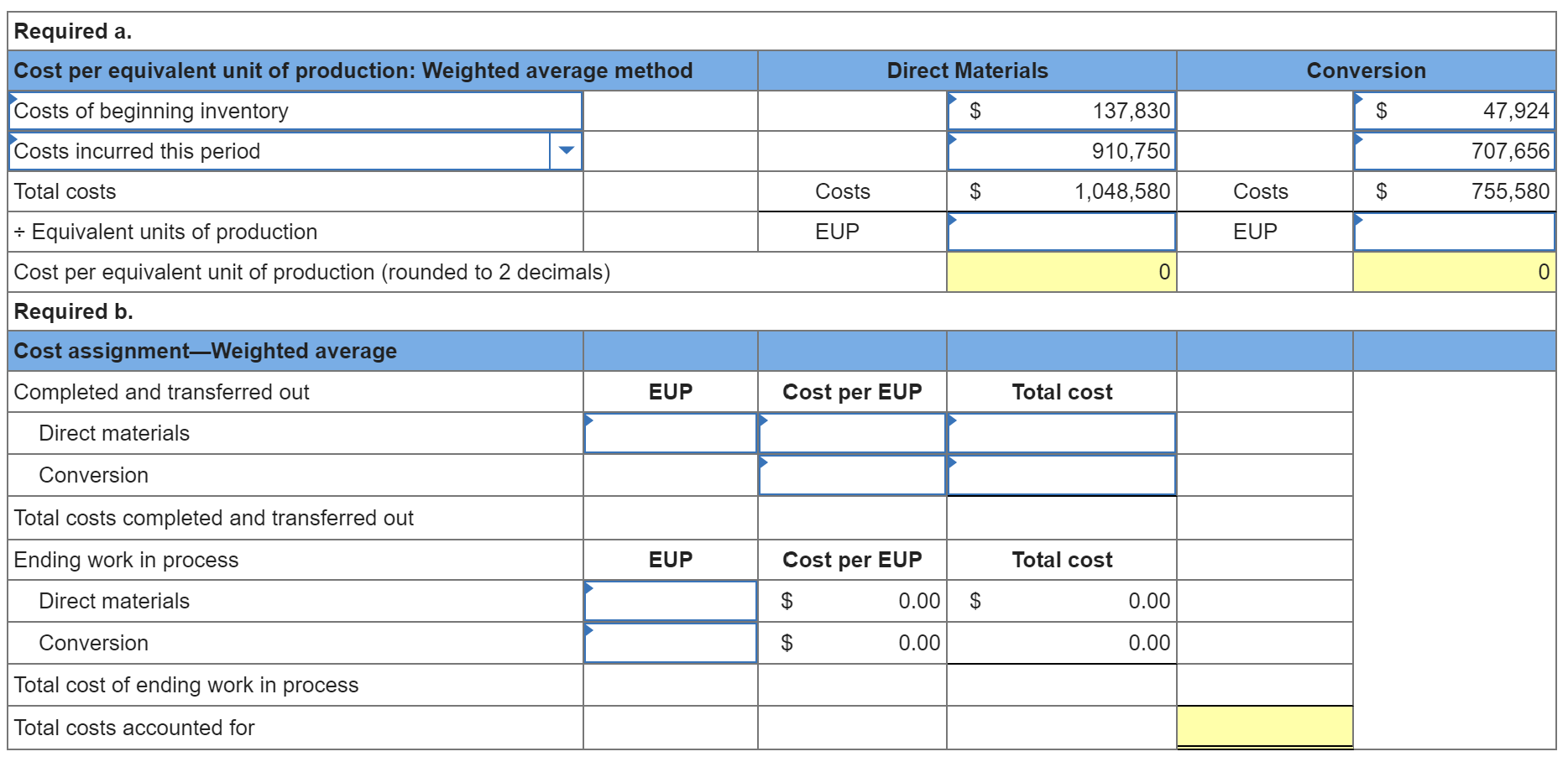Edit the Direct Materials beginning inventory cost 137,830
The height and width of the screenshot is (762, 1568).
[x=1062, y=111]
